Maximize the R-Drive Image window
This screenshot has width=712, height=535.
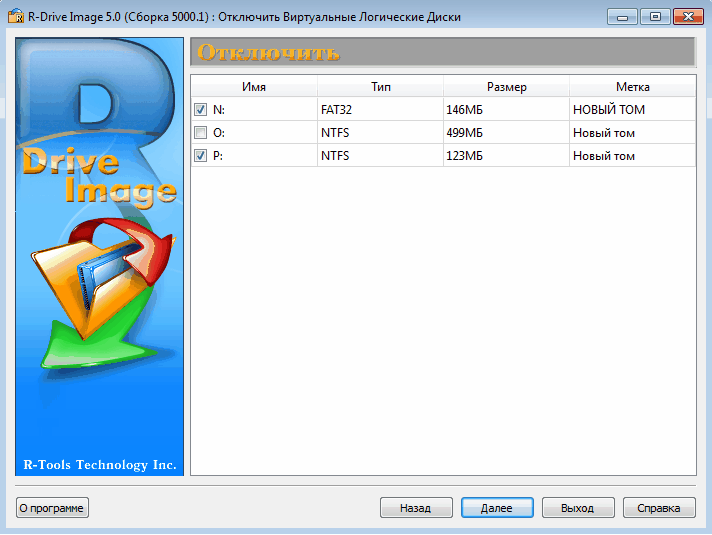tap(655, 17)
